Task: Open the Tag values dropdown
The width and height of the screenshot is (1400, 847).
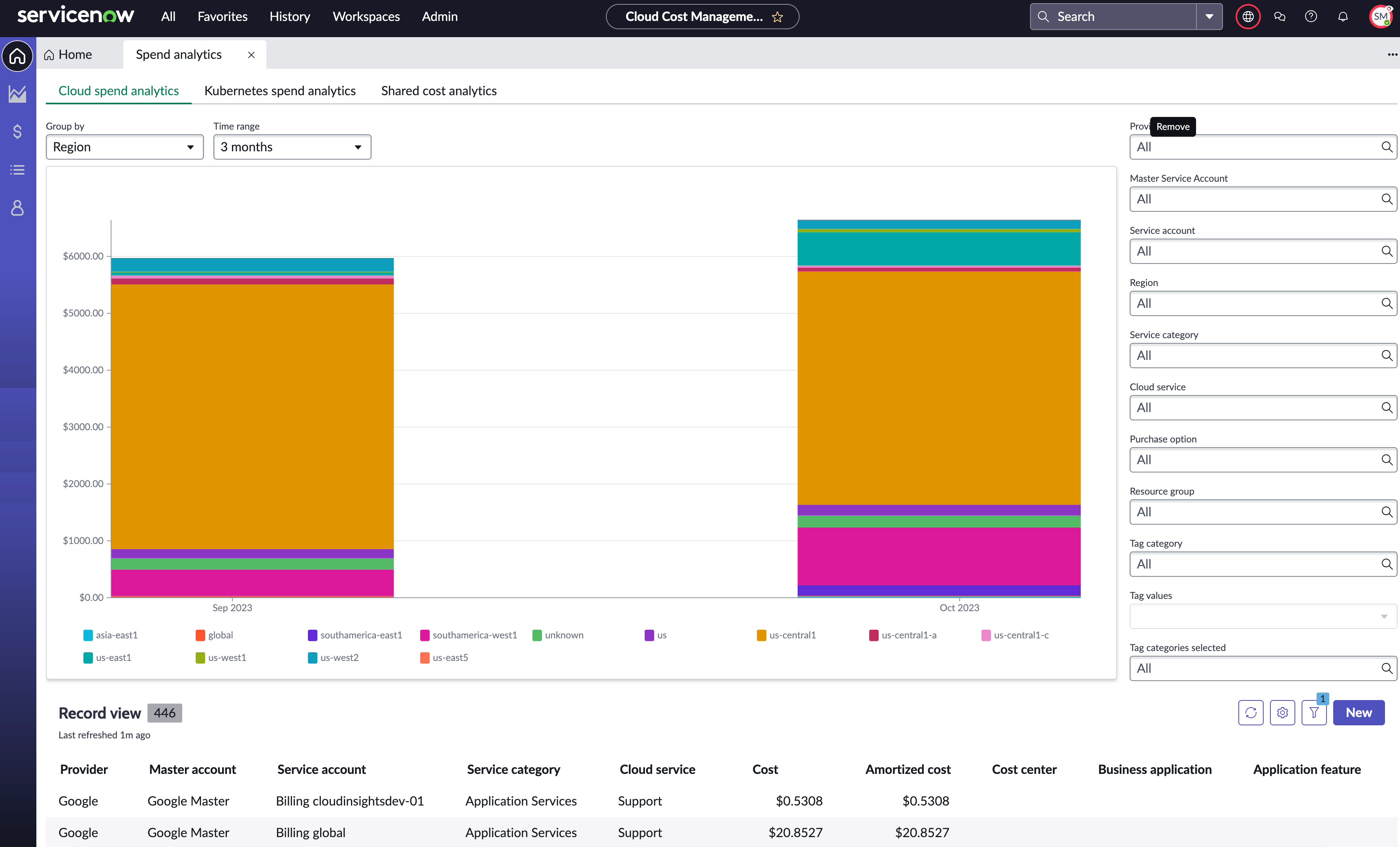Action: click(x=1263, y=616)
